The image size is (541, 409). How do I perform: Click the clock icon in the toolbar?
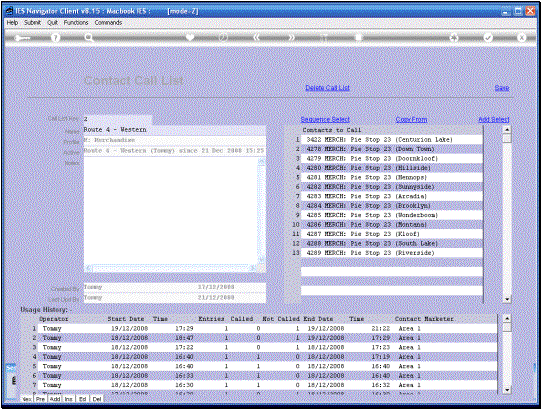tap(223, 37)
